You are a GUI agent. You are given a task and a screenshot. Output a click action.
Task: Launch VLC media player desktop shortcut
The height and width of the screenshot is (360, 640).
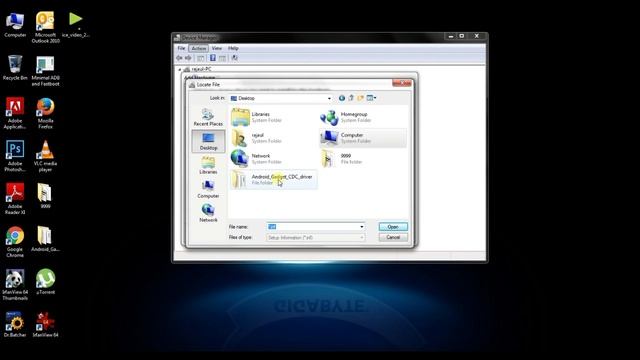45,156
